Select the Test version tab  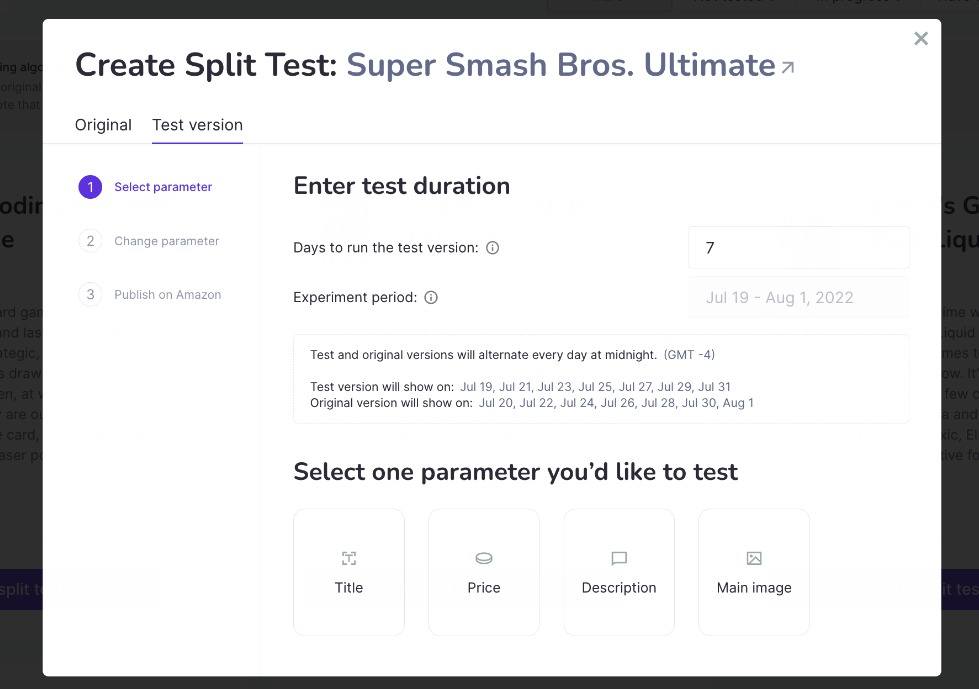[197, 125]
